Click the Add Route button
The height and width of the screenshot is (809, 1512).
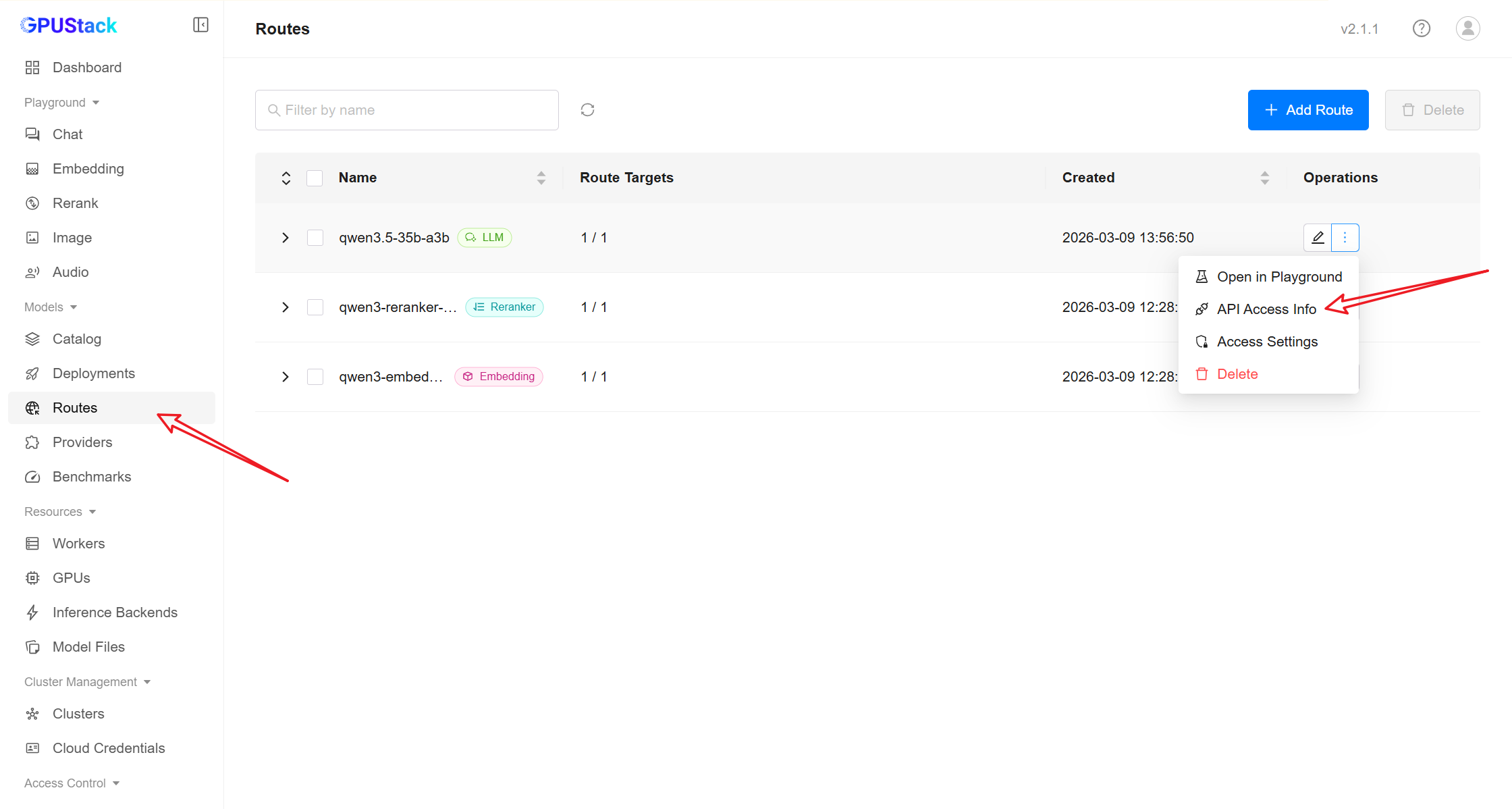pos(1307,110)
